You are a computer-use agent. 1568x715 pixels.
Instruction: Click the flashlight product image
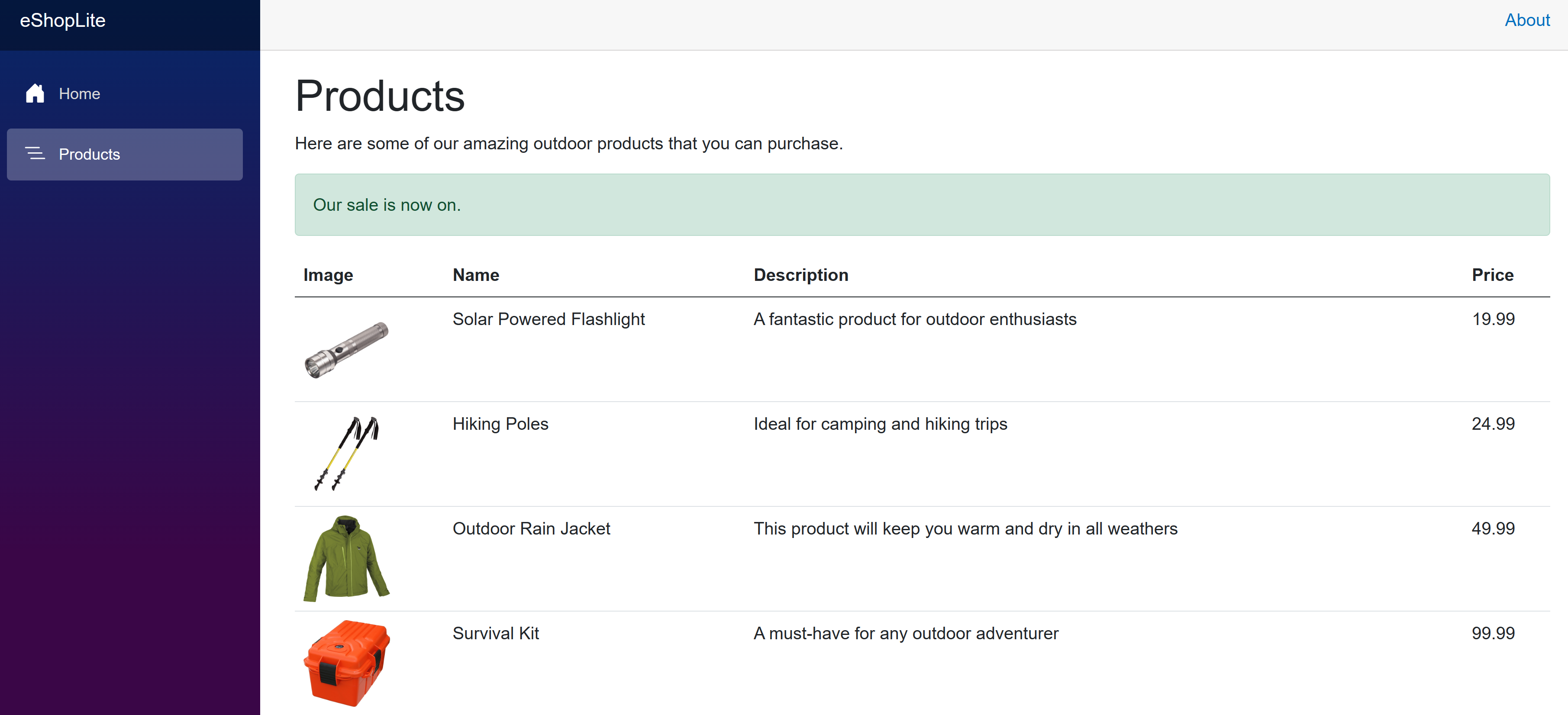(346, 350)
